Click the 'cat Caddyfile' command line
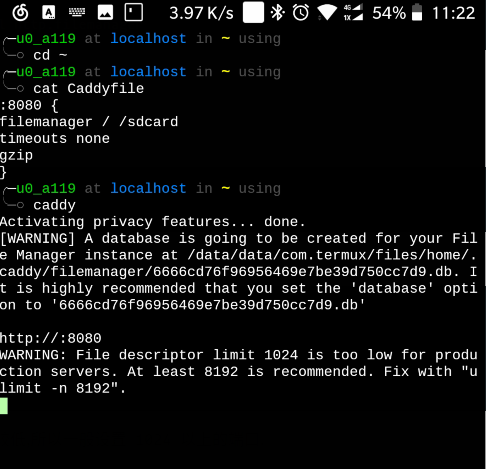This screenshot has width=486, height=469. point(88,89)
